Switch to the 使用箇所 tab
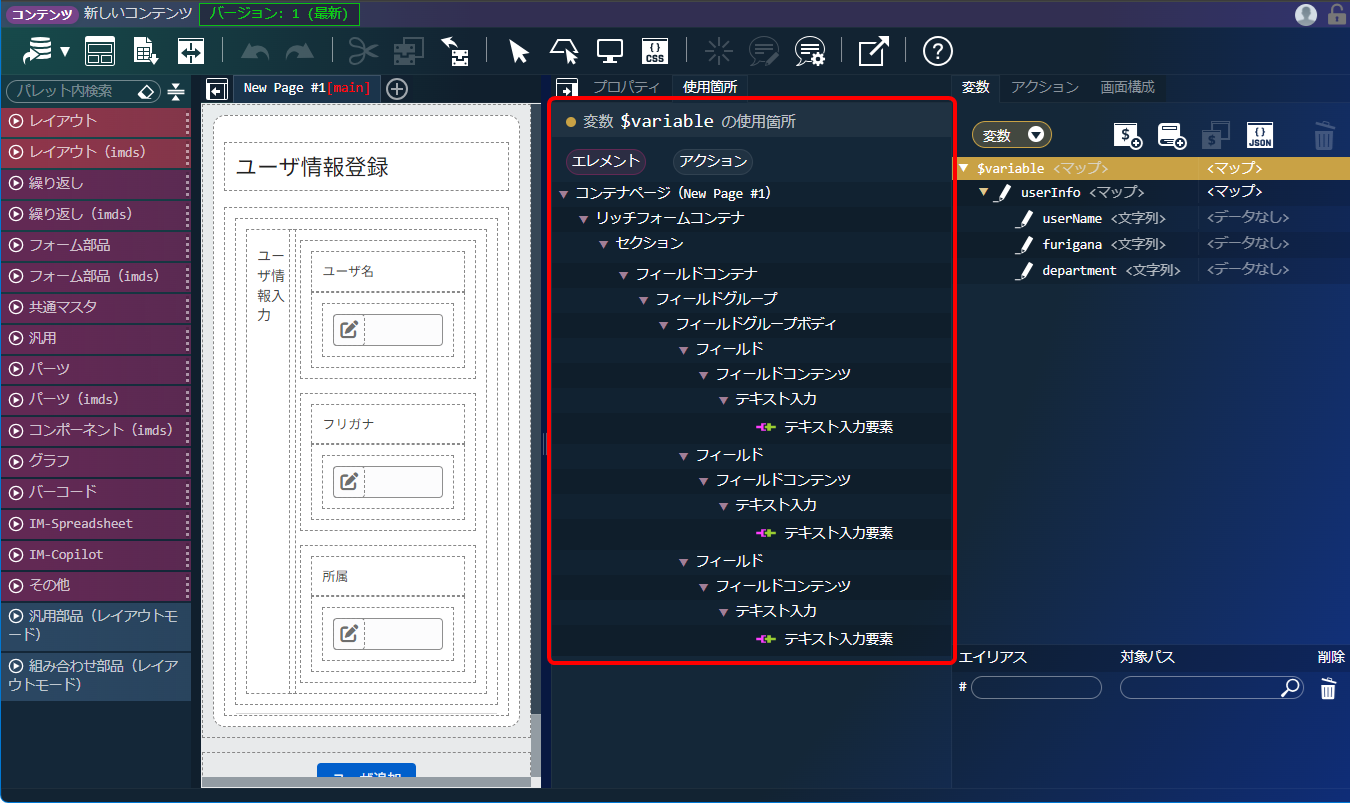Viewport: 1350px width, 803px height. coord(710,87)
